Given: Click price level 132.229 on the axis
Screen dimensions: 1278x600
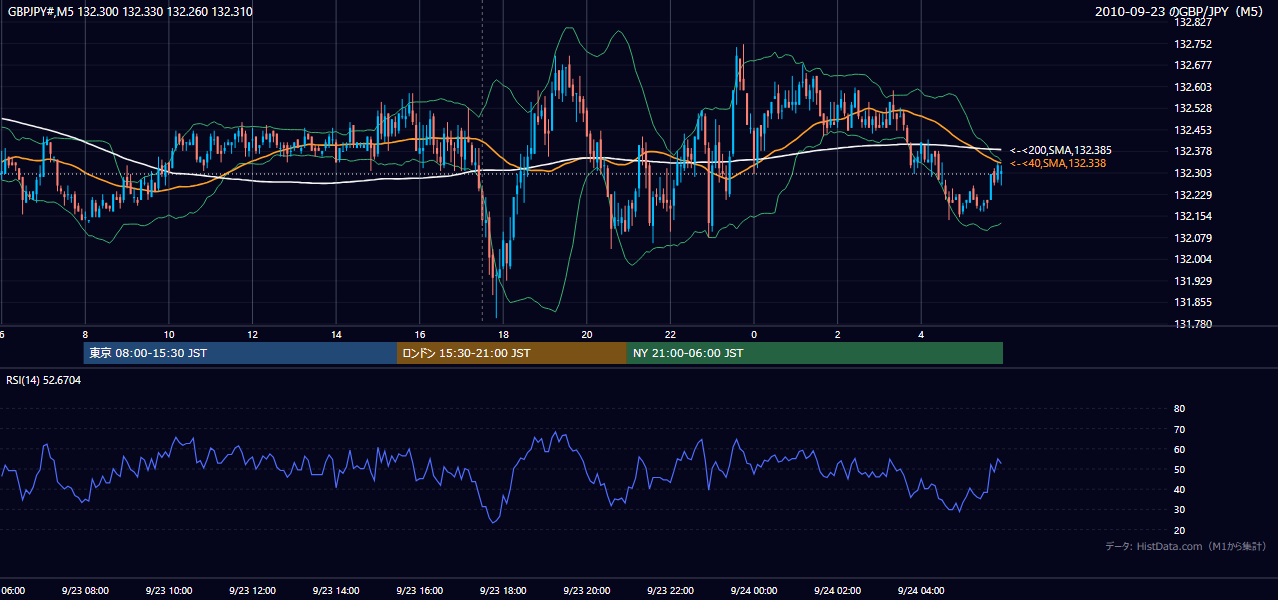Looking at the screenshot, I should [1192, 195].
